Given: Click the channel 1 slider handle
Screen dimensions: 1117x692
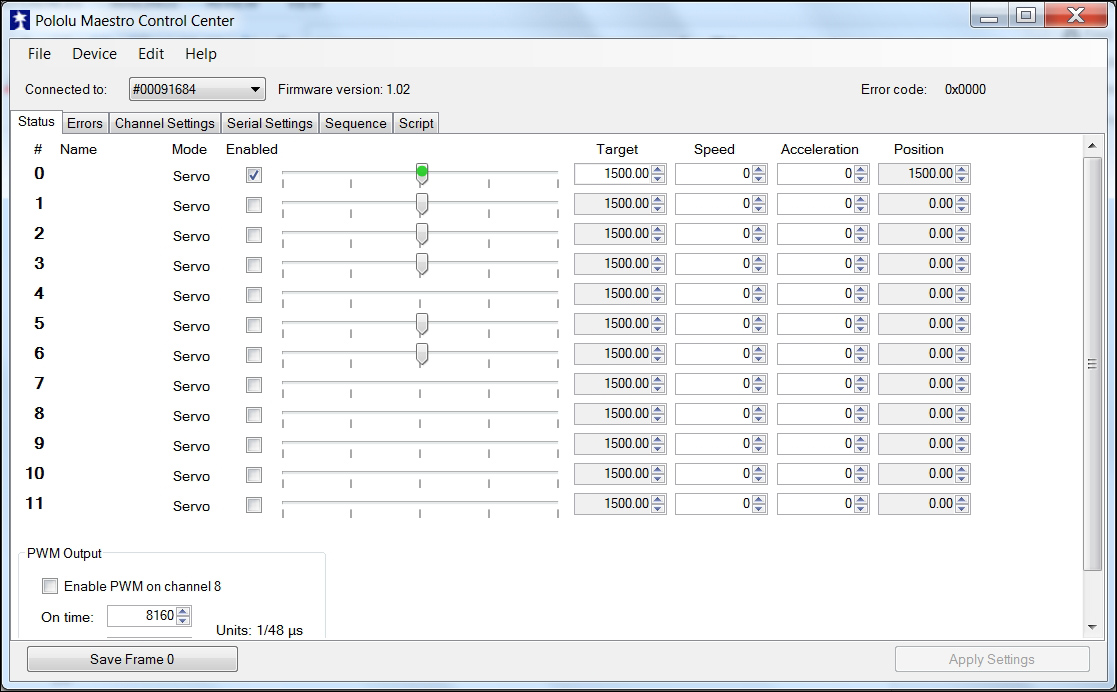Looking at the screenshot, I should (422, 204).
